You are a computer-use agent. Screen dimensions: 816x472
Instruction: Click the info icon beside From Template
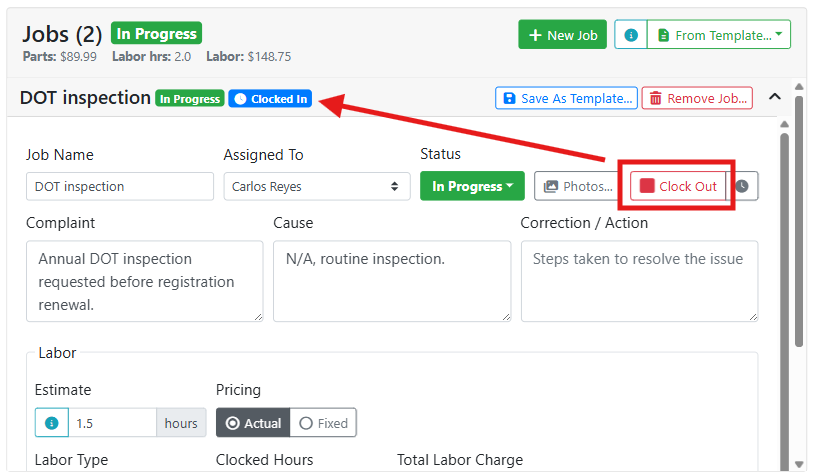631,35
